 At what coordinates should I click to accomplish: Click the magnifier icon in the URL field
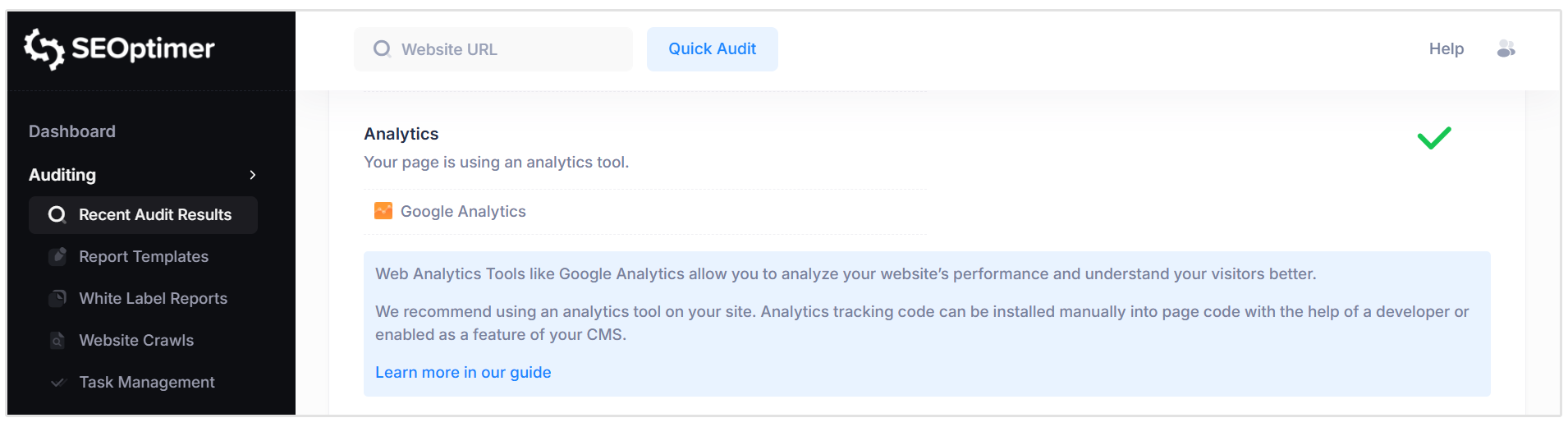382,49
